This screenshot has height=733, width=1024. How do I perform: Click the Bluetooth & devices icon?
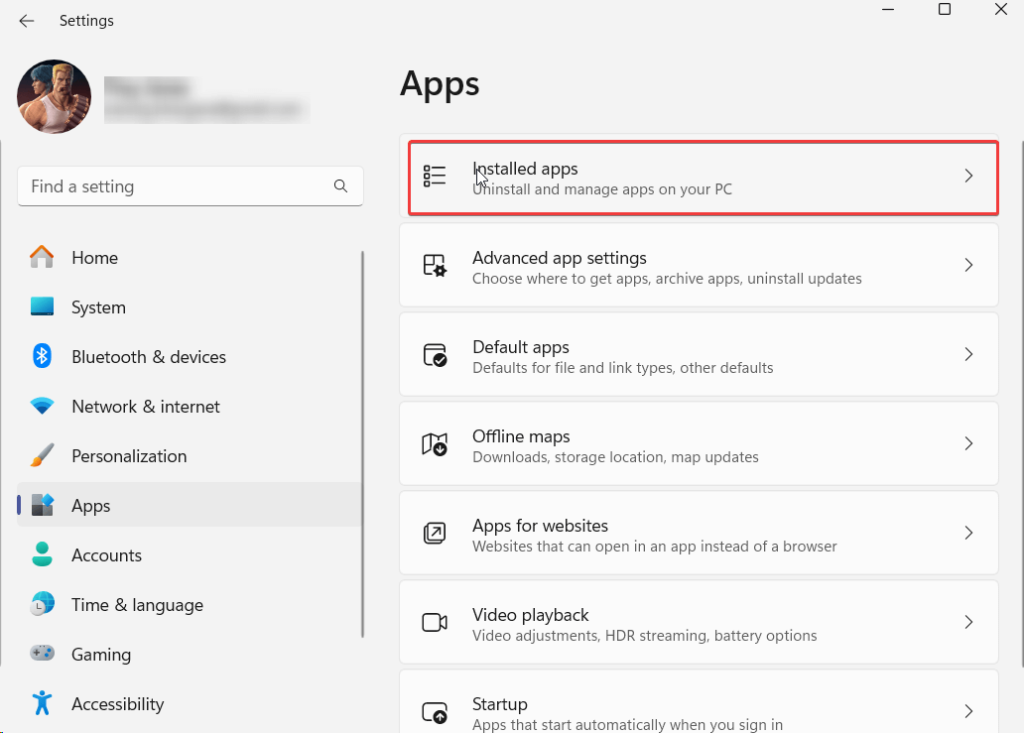tap(42, 357)
